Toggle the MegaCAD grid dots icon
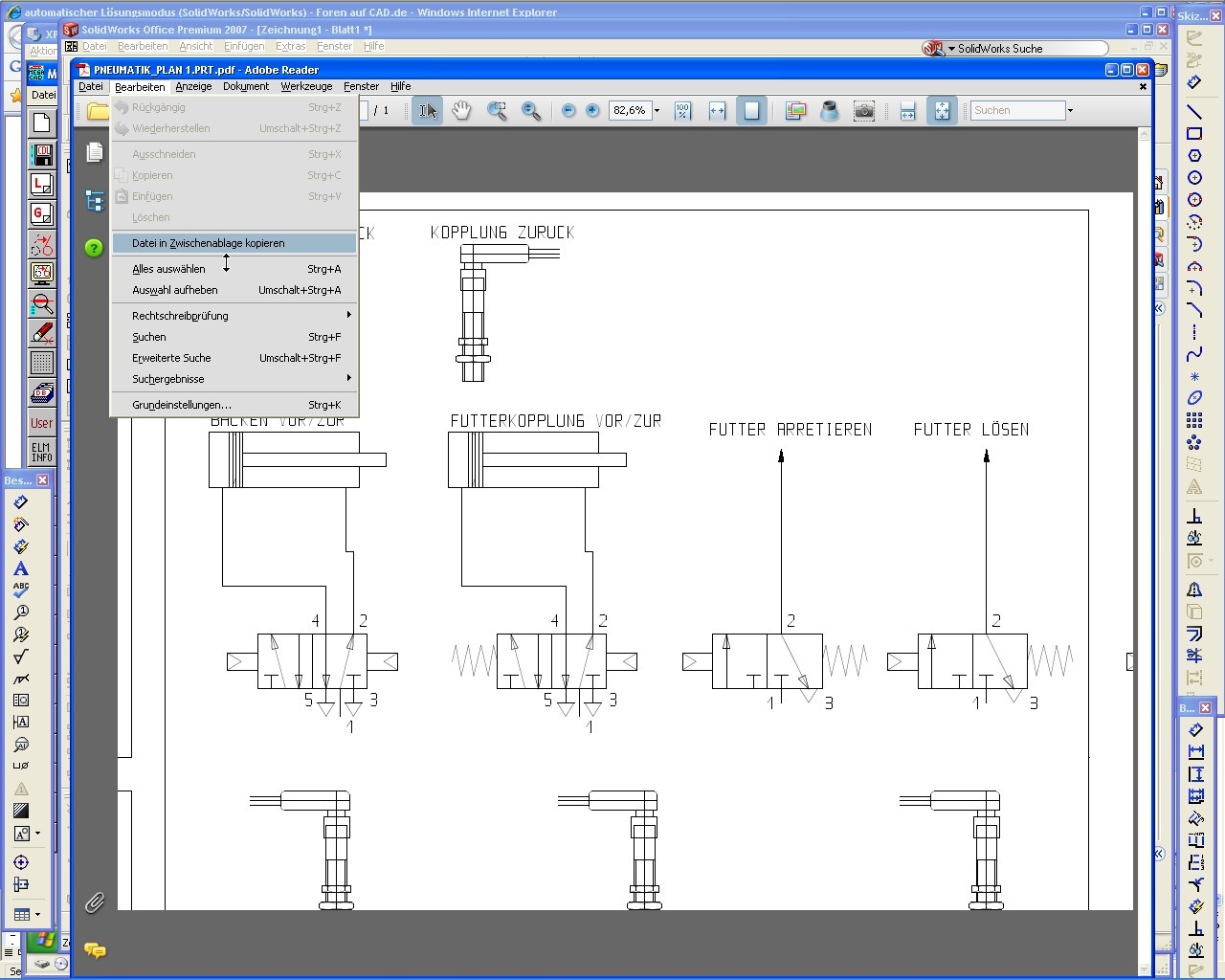Image resolution: width=1225 pixels, height=980 pixels. tap(41, 363)
